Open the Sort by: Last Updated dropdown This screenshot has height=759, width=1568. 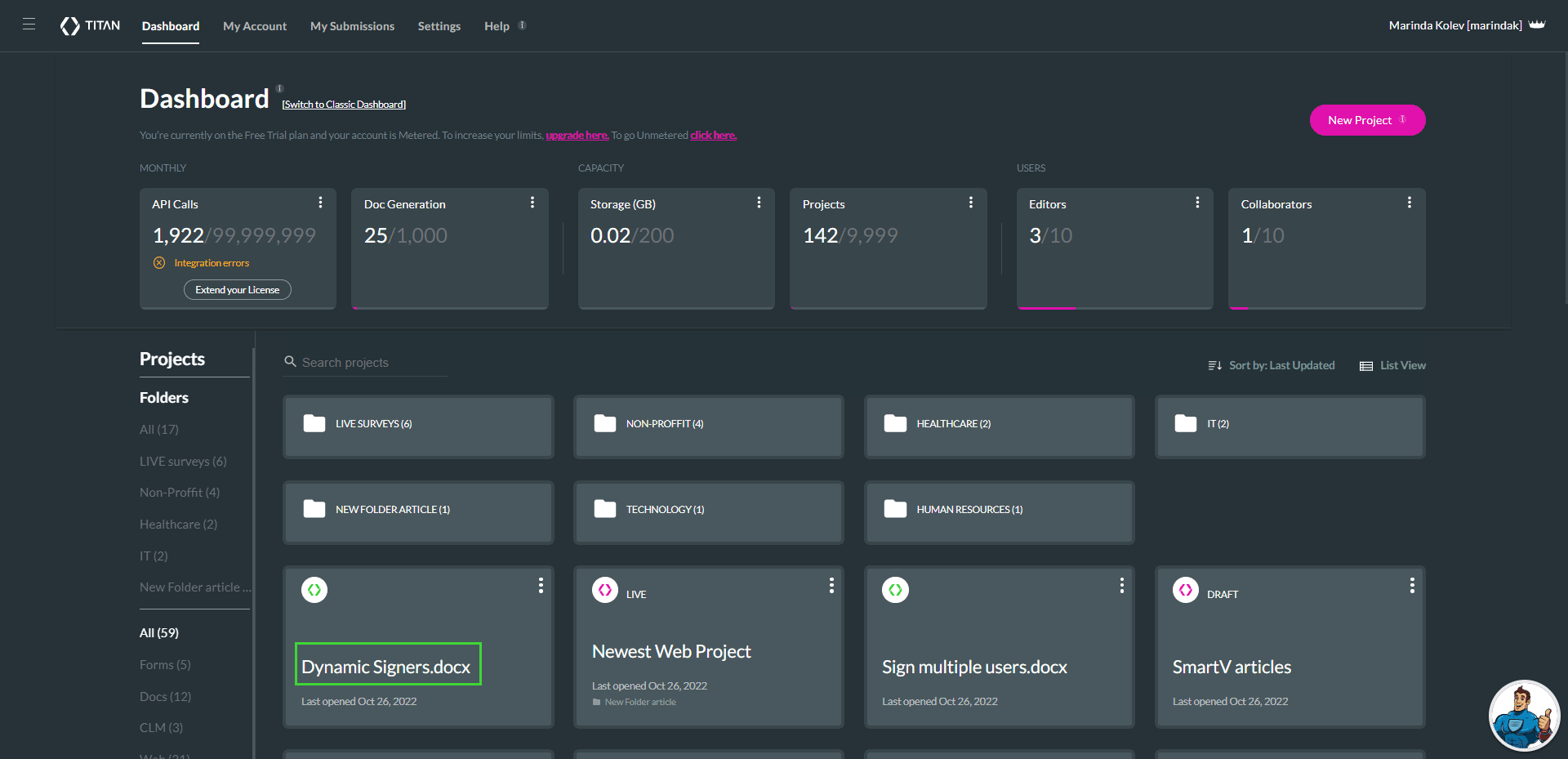[x=1282, y=365]
